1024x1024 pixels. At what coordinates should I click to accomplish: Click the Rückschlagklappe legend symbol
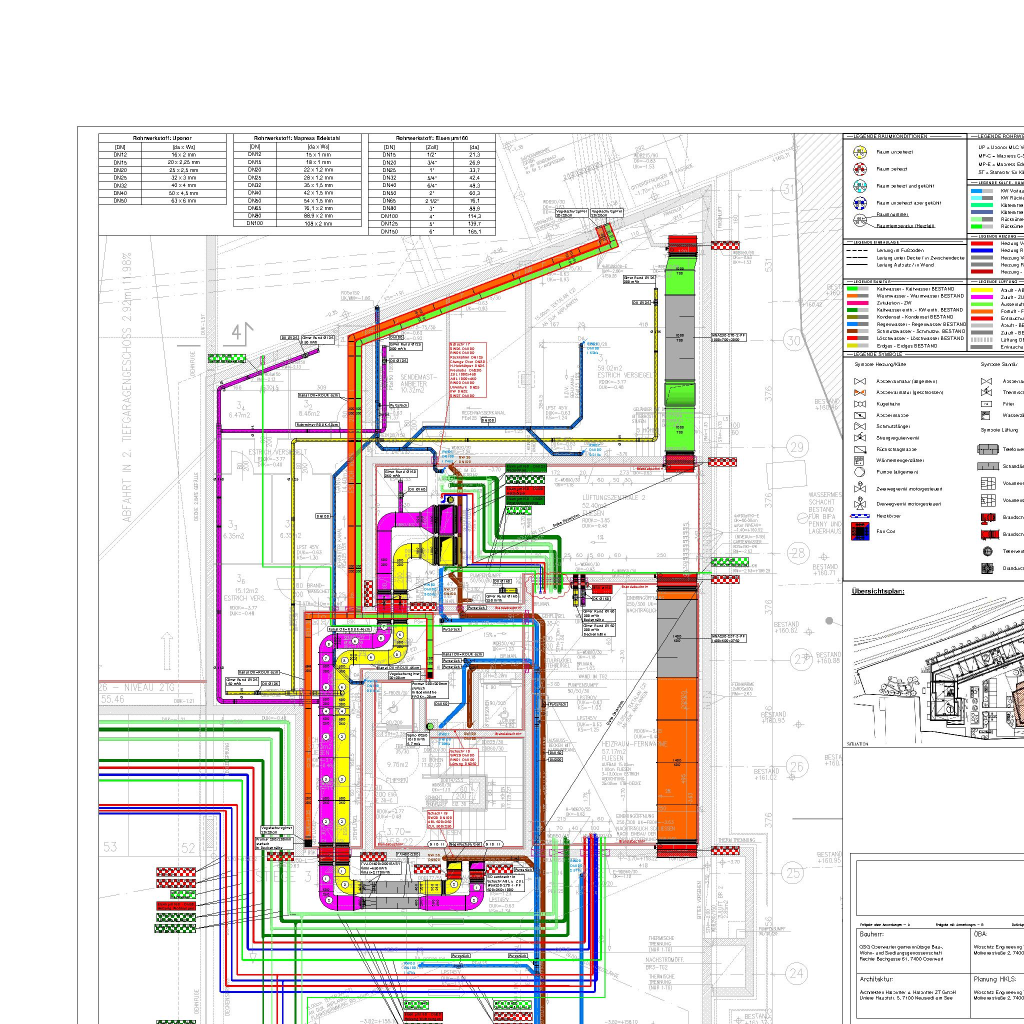tap(859, 449)
